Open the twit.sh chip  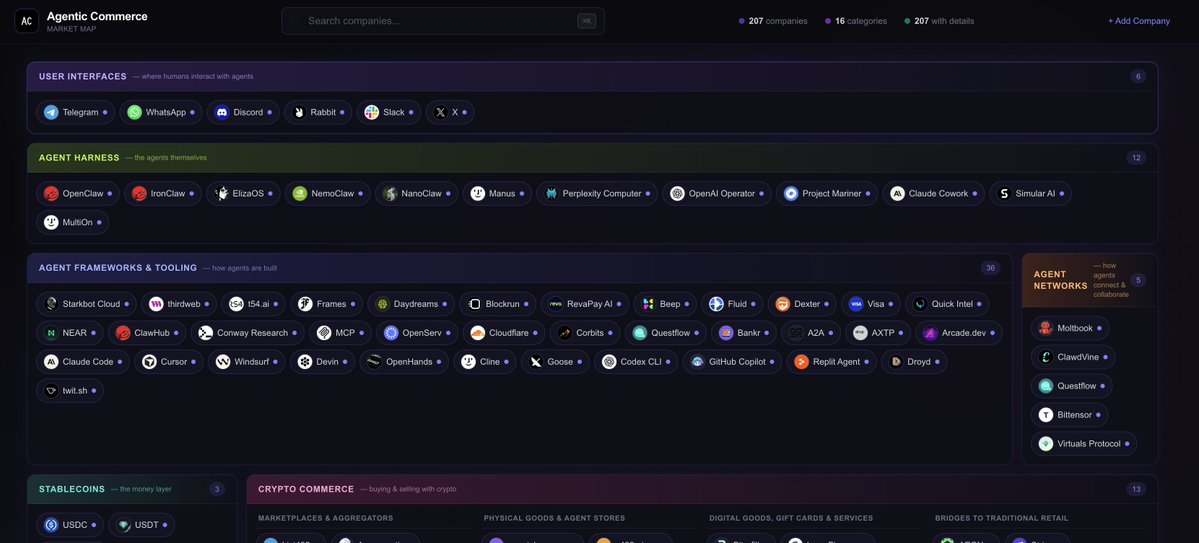pyautogui.click(x=70, y=391)
